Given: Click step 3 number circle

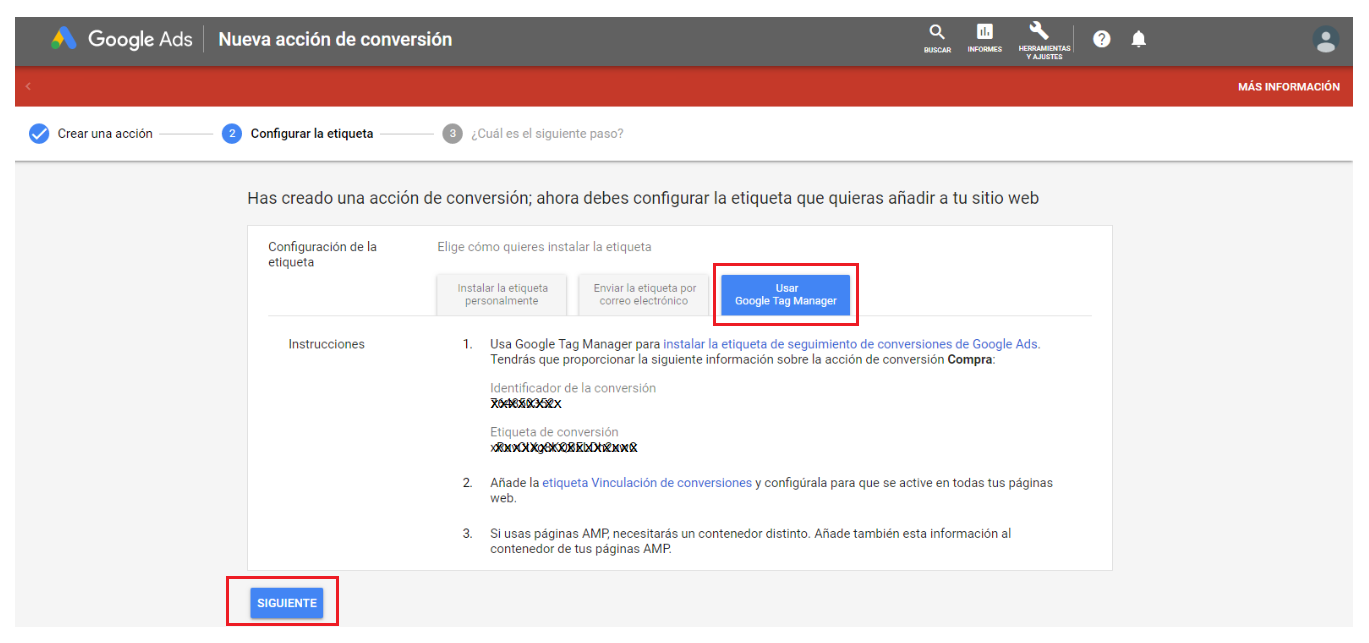Looking at the screenshot, I should pos(453,134).
